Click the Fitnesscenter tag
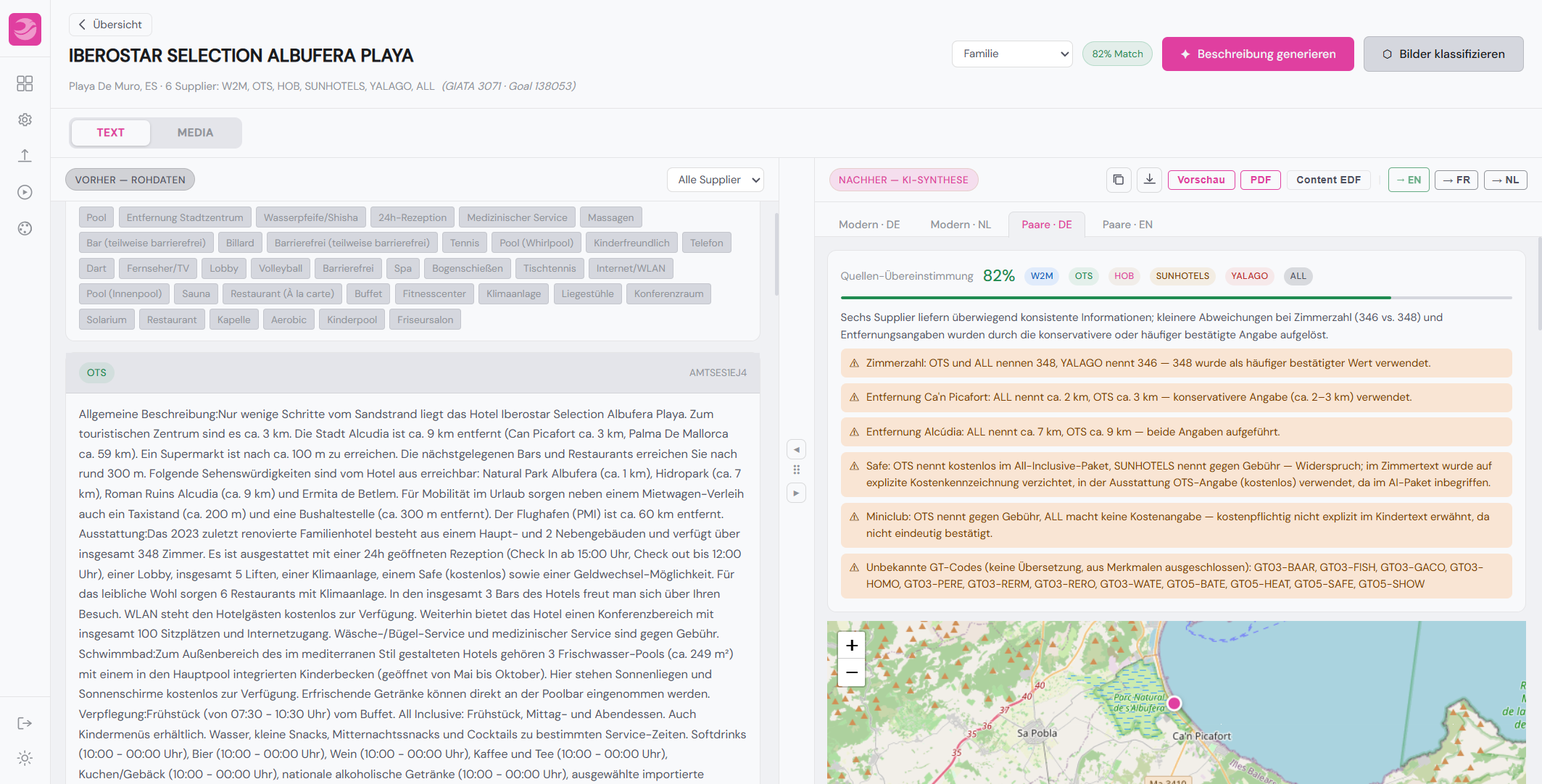Image resolution: width=1542 pixels, height=784 pixels. point(434,293)
